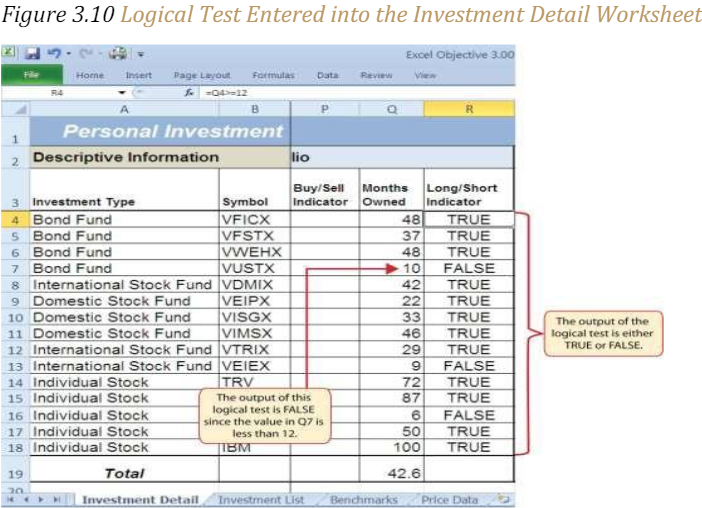
Task: Select row 4 header
Action: (x=15, y=220)
